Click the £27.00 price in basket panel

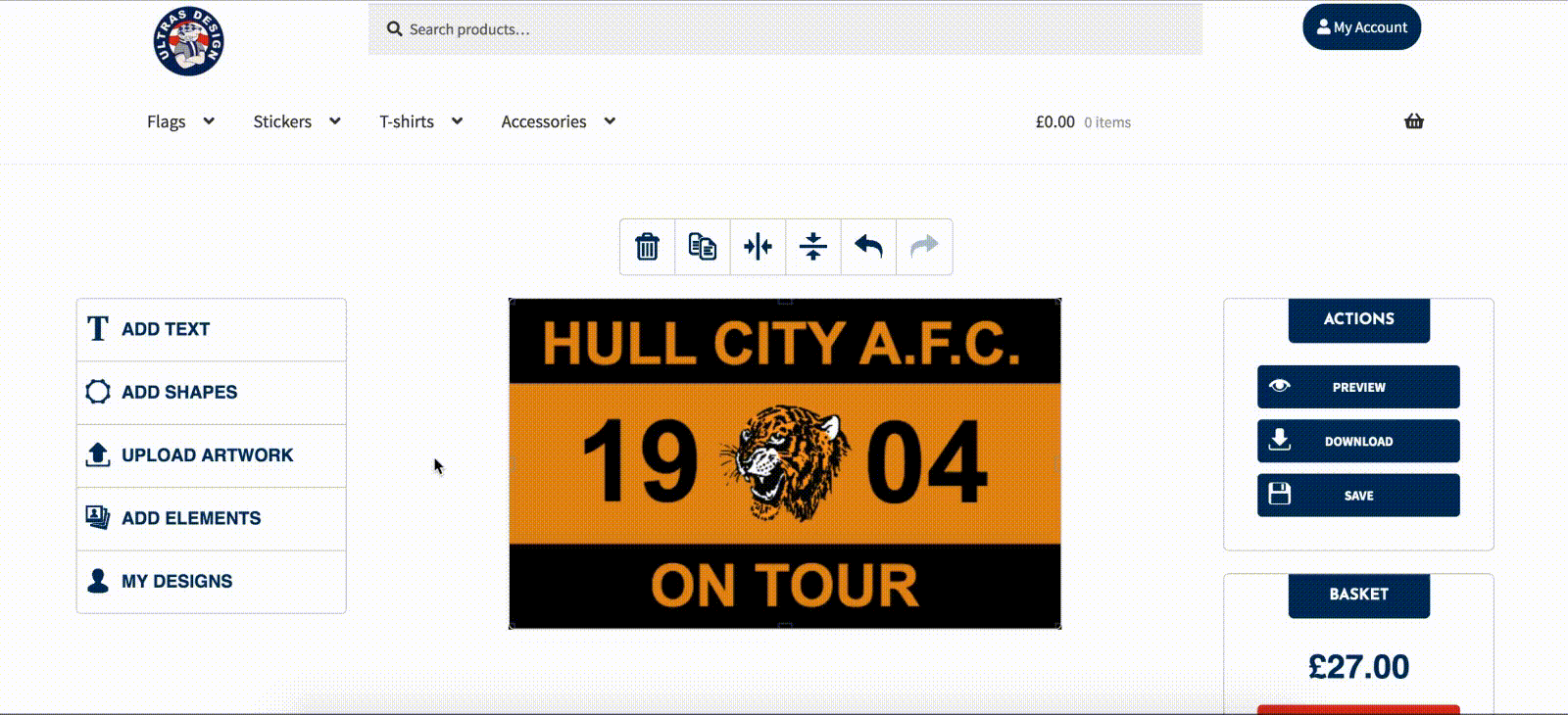point(1358,667)
